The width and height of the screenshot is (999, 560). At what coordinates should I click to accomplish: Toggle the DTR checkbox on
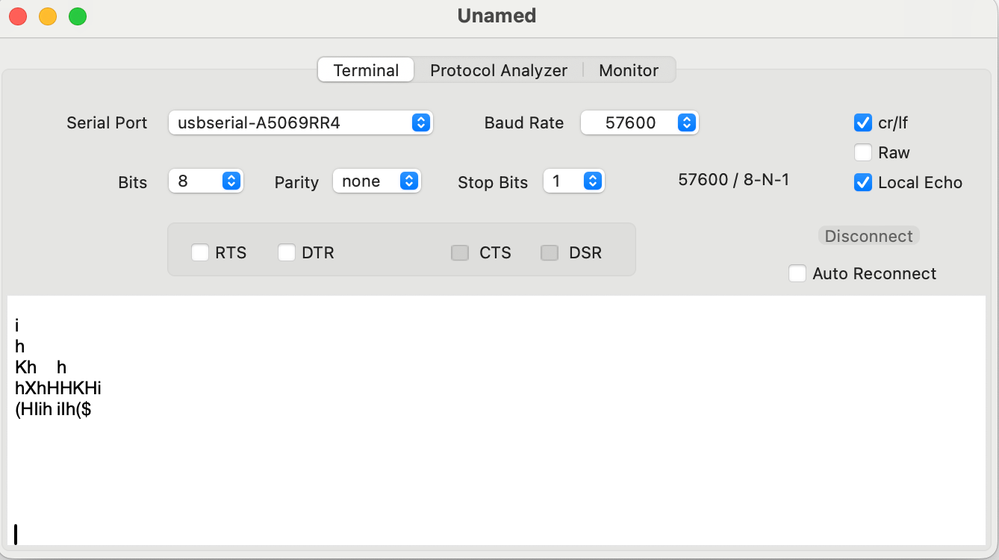point(287,253)
